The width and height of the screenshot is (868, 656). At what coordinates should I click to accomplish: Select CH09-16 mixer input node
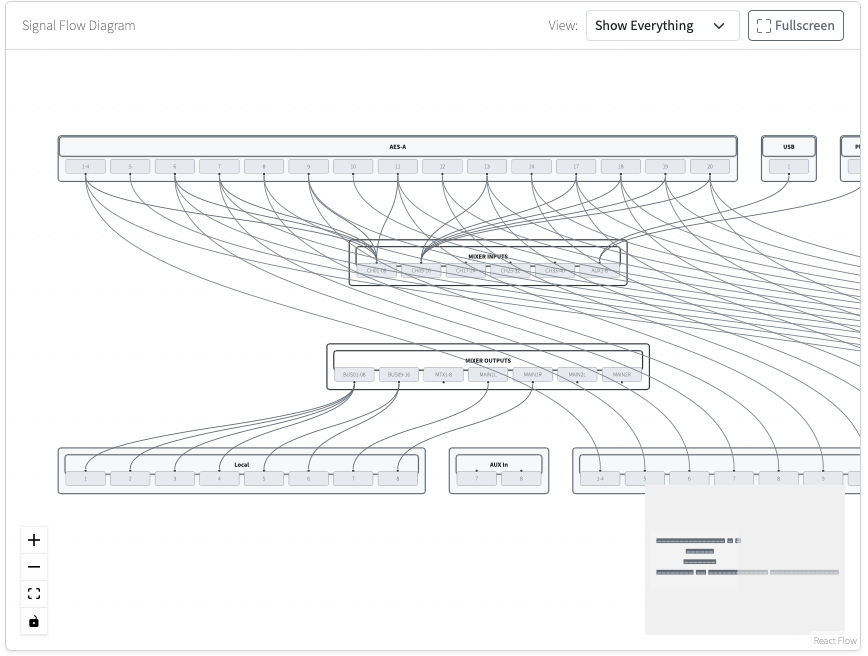tap(421, 271)
